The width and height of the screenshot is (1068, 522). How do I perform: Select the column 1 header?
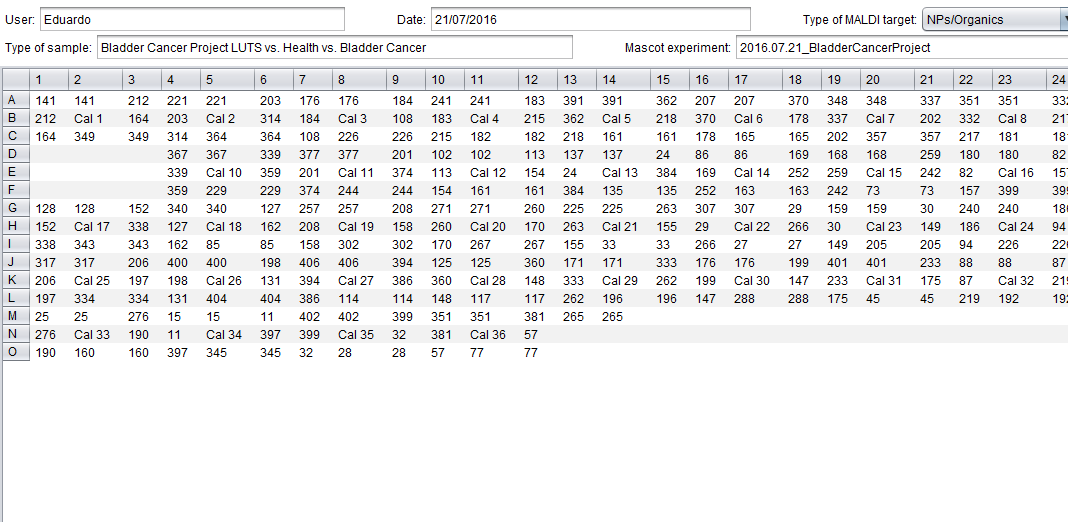(49, 80)
